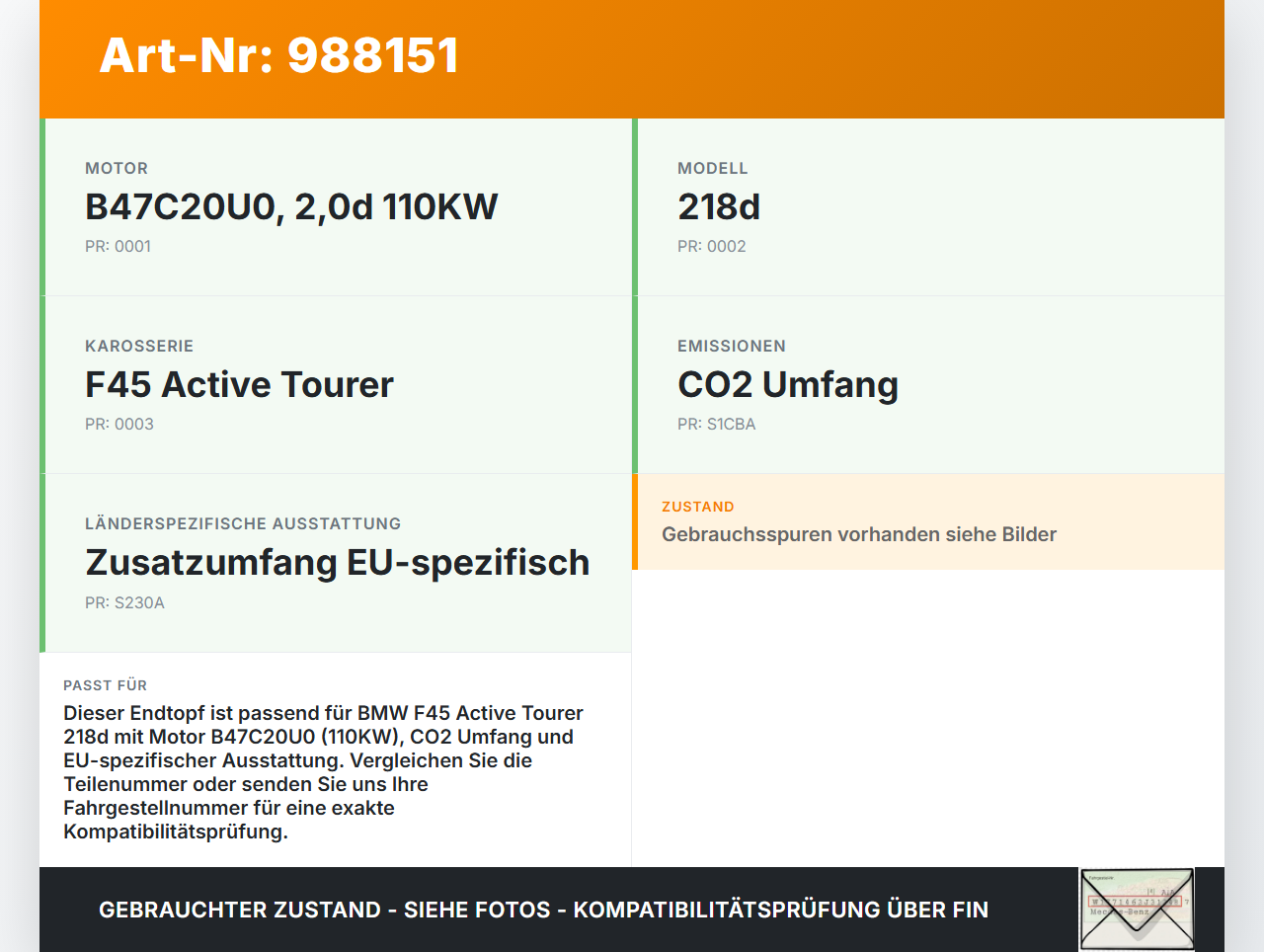Screen dimensions: 1264x952
Task: Select 'Zusatzumfang EU-spezifisch' value
Action: coord(338,563)
